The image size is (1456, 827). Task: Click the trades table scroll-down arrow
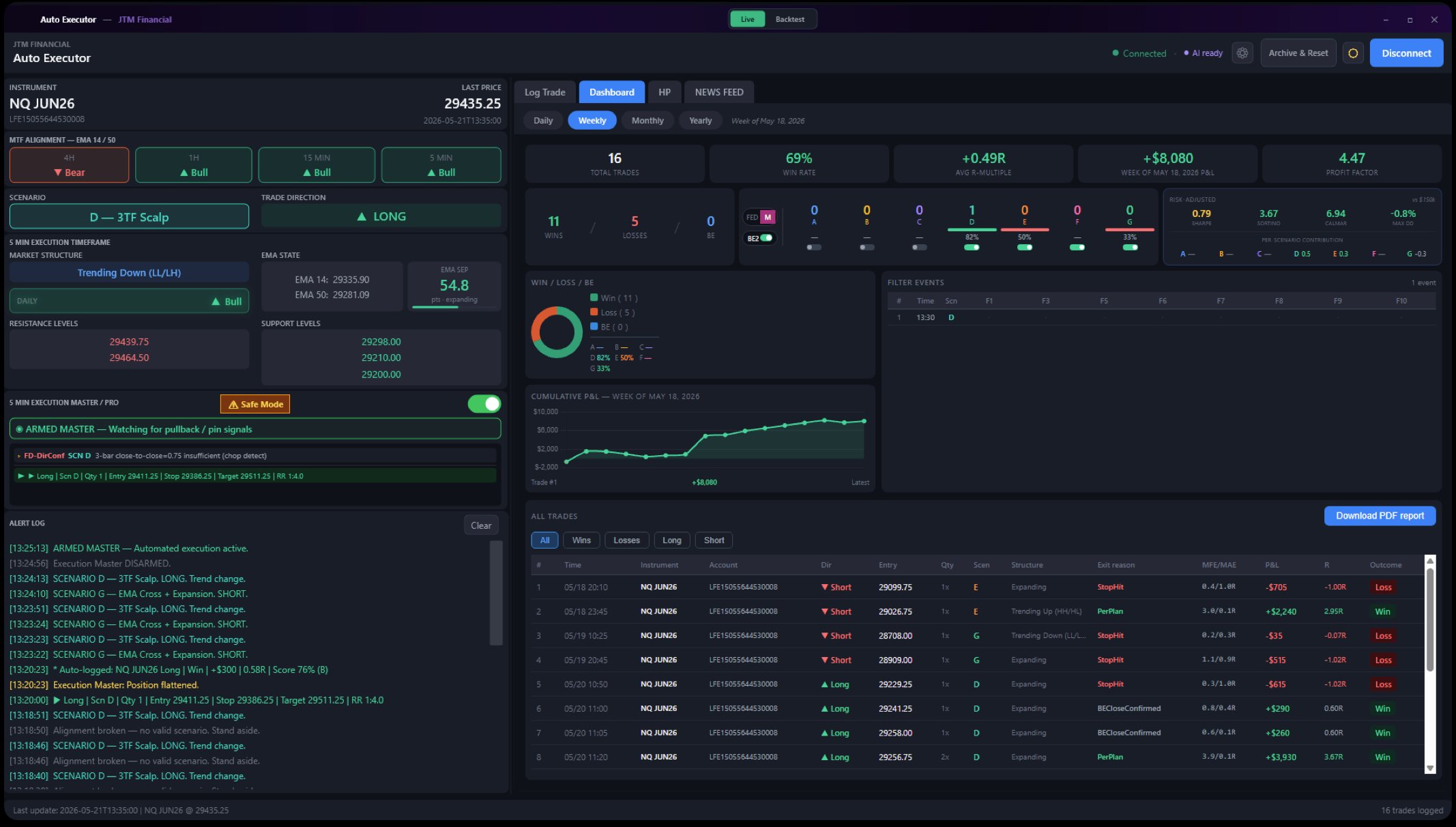point(1430,768)
